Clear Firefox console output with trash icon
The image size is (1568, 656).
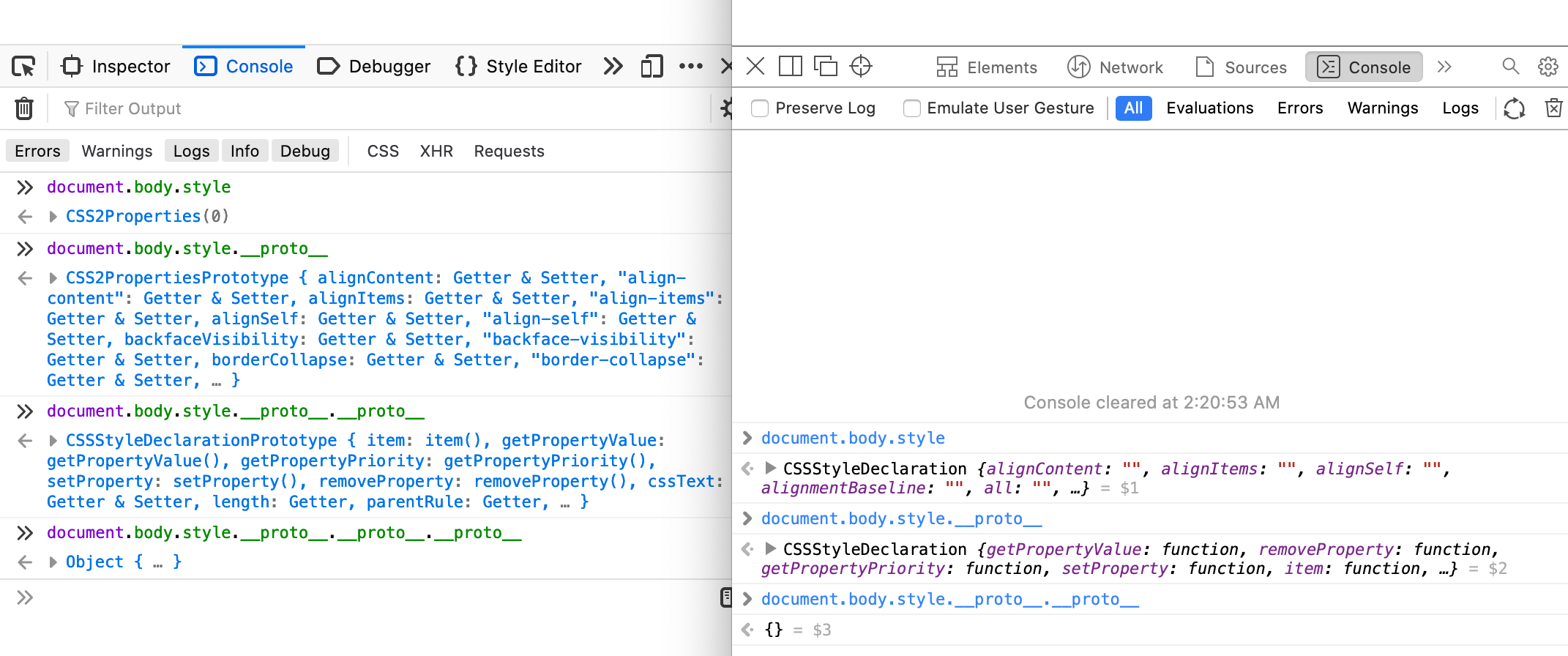click(24, 108)
